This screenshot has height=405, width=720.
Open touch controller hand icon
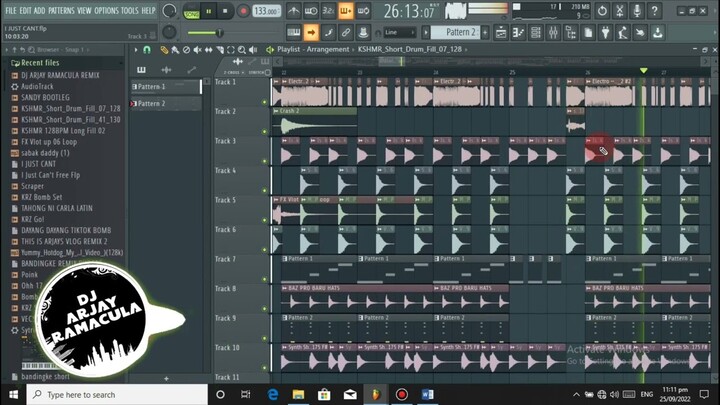641,32
